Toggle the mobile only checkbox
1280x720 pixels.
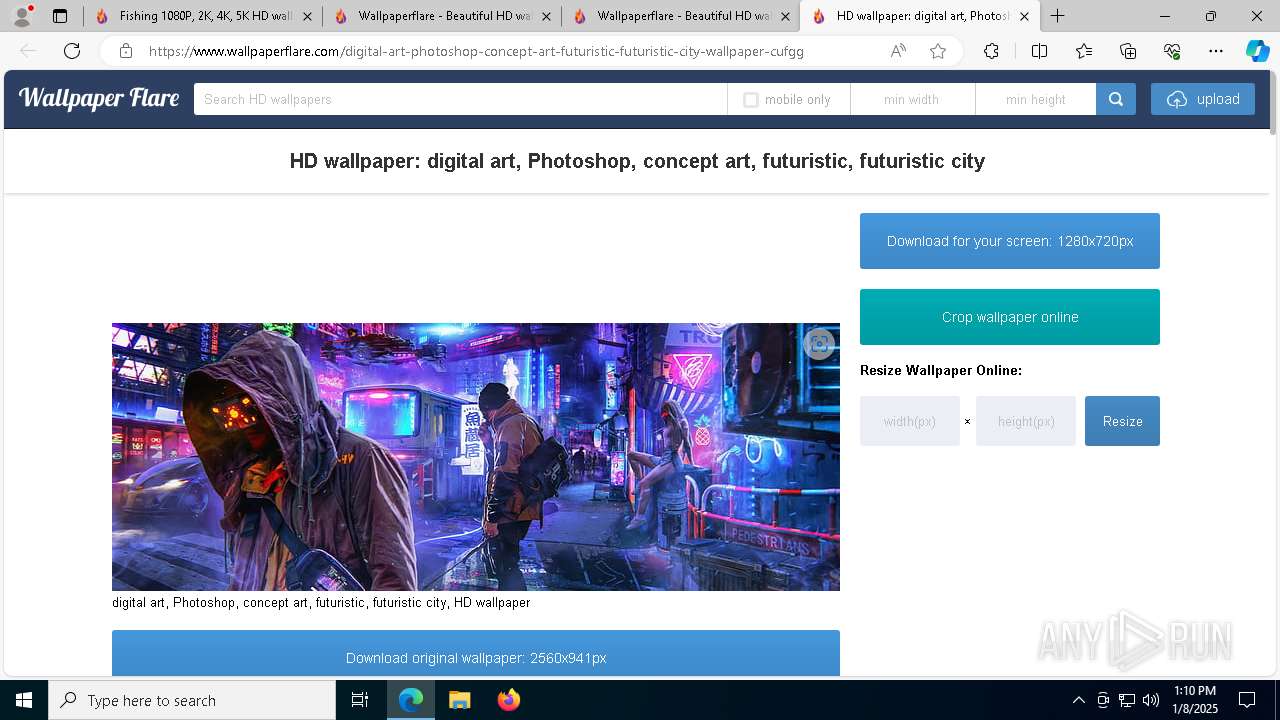tap(751, 100)
